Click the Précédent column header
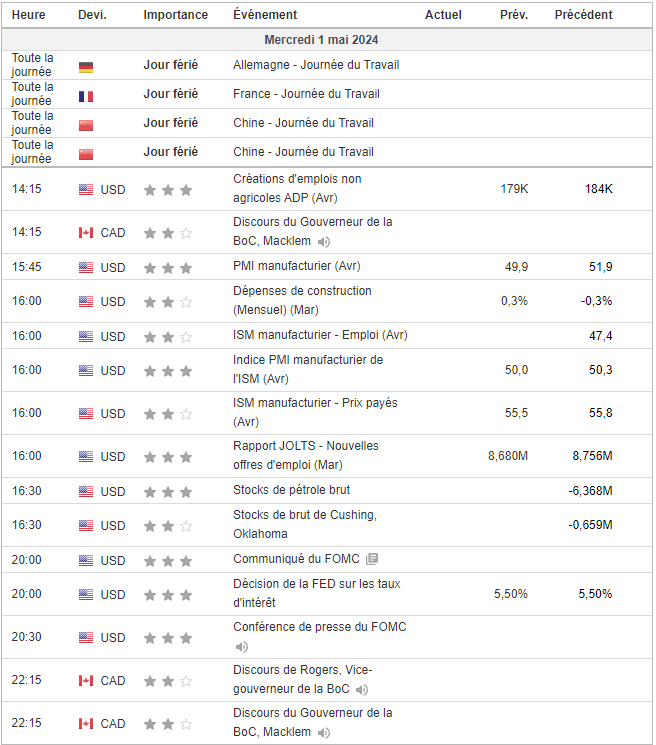 point(583,15)
